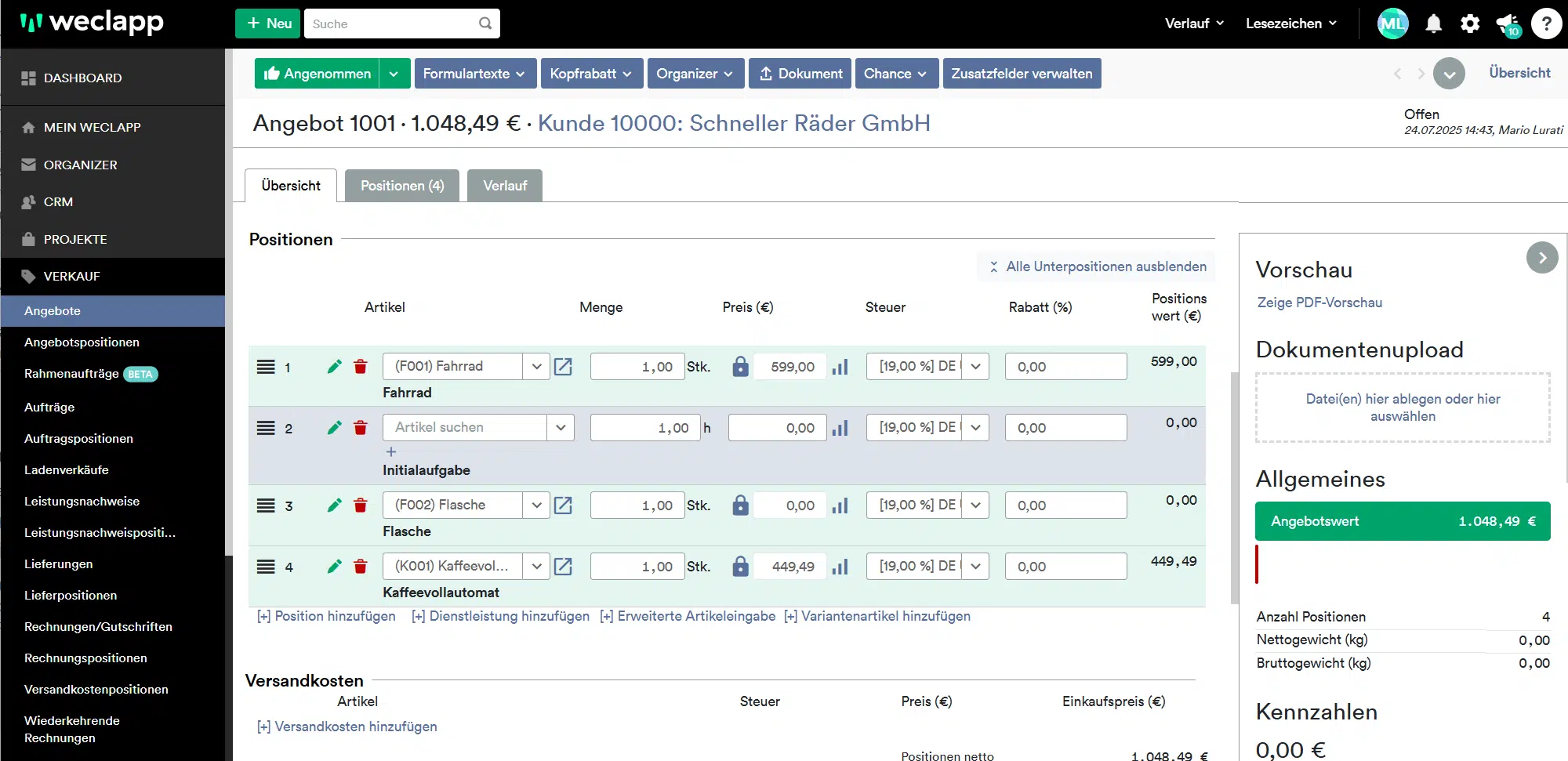Open Aufträge in sidebar
This screenshot has height=761, width=1568.
coord(49,407)
